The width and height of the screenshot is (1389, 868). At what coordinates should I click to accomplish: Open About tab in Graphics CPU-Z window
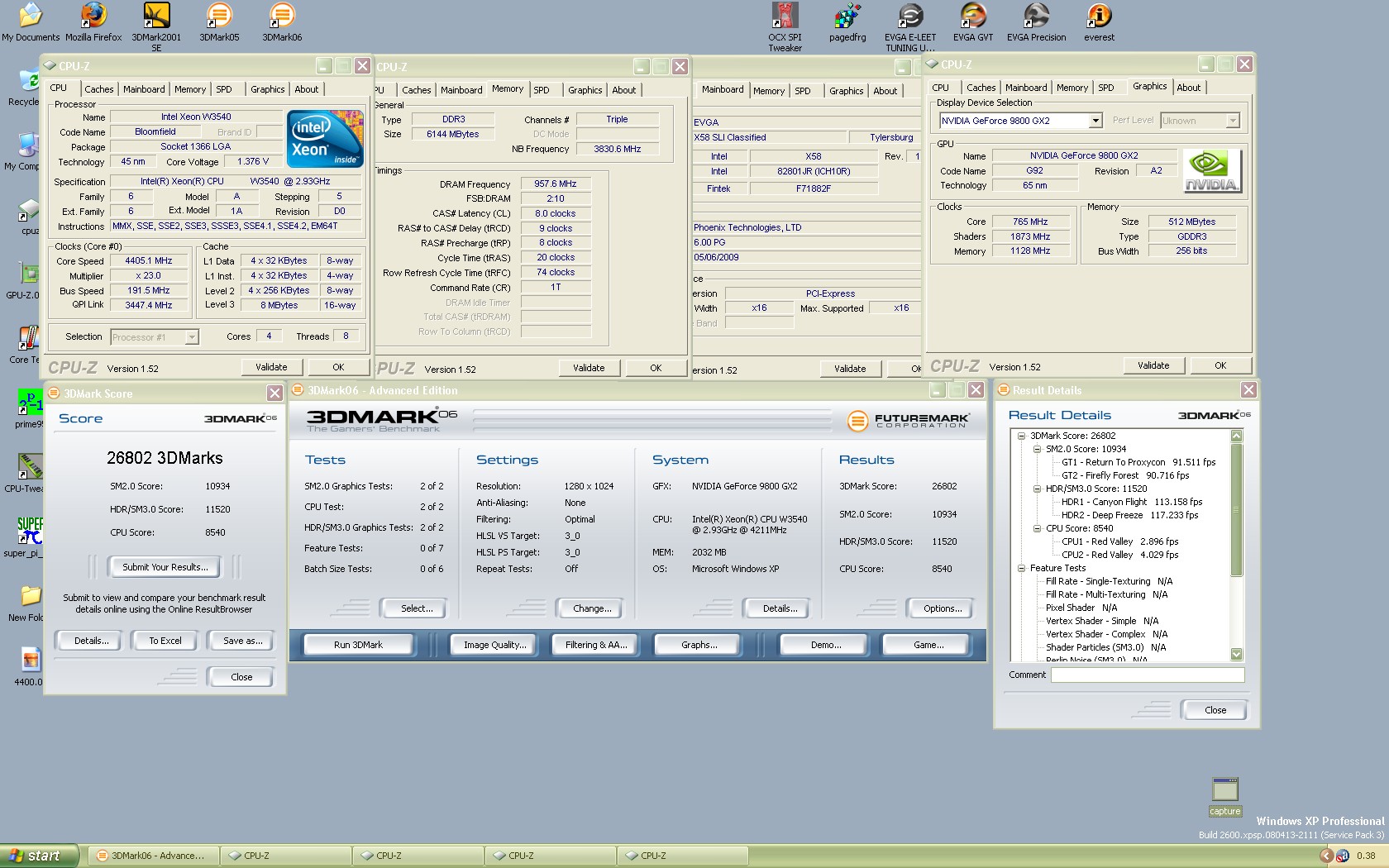point(1189,88)
